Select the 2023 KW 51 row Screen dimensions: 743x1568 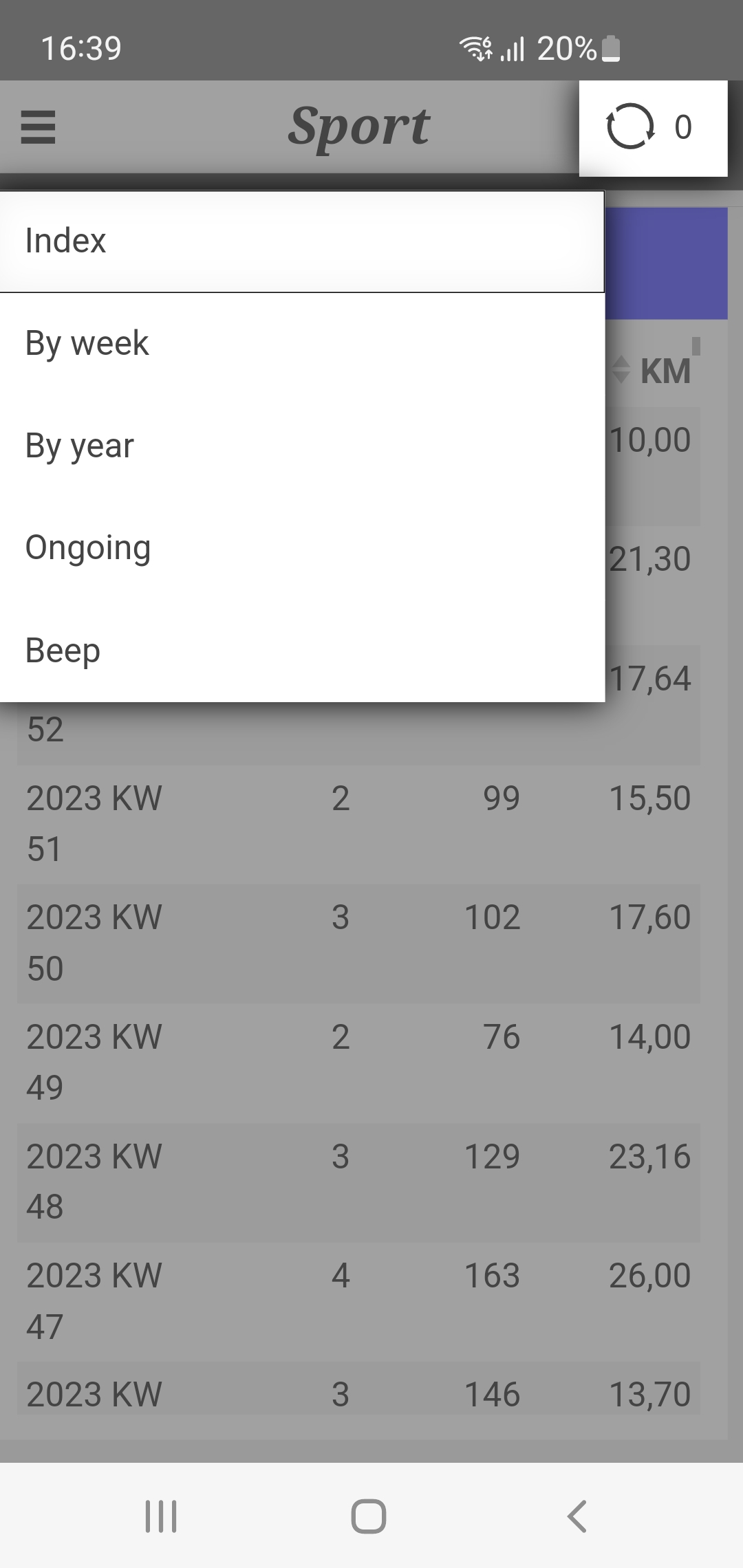[x=358, y=823]
